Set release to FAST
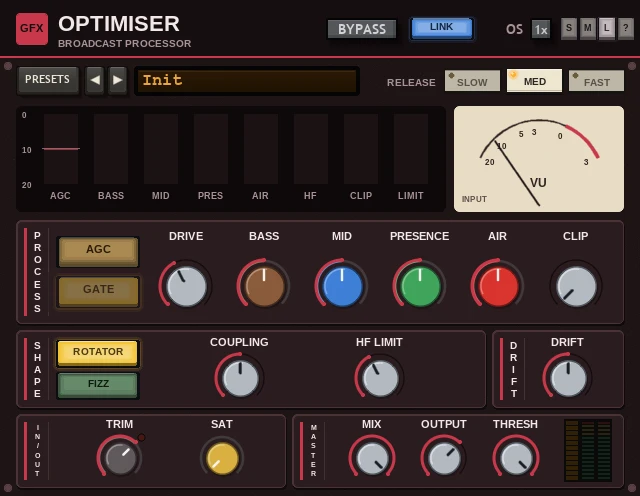 [x=596, y=81]
